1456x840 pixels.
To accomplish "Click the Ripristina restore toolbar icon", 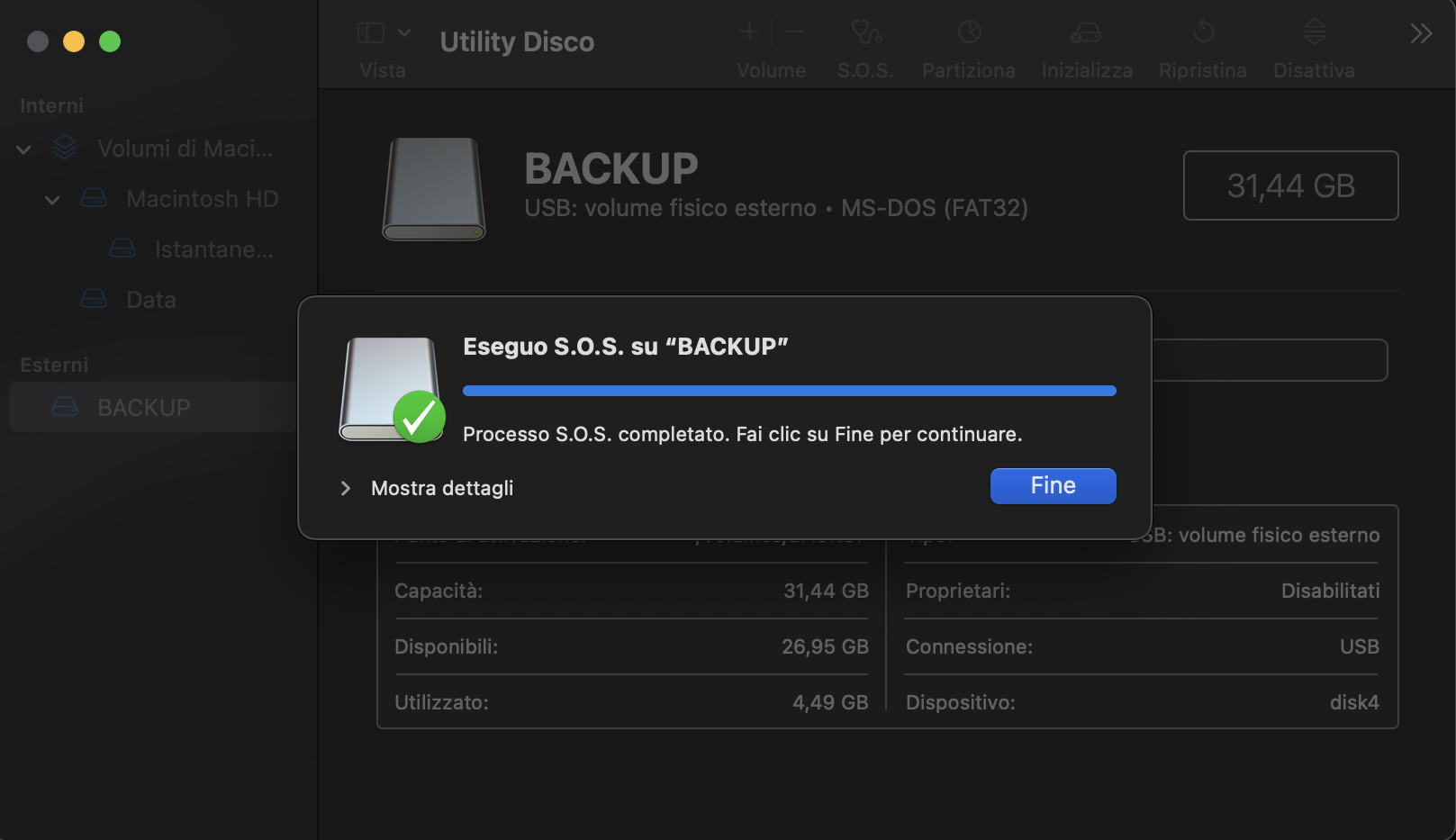I will click(1203, 33).
